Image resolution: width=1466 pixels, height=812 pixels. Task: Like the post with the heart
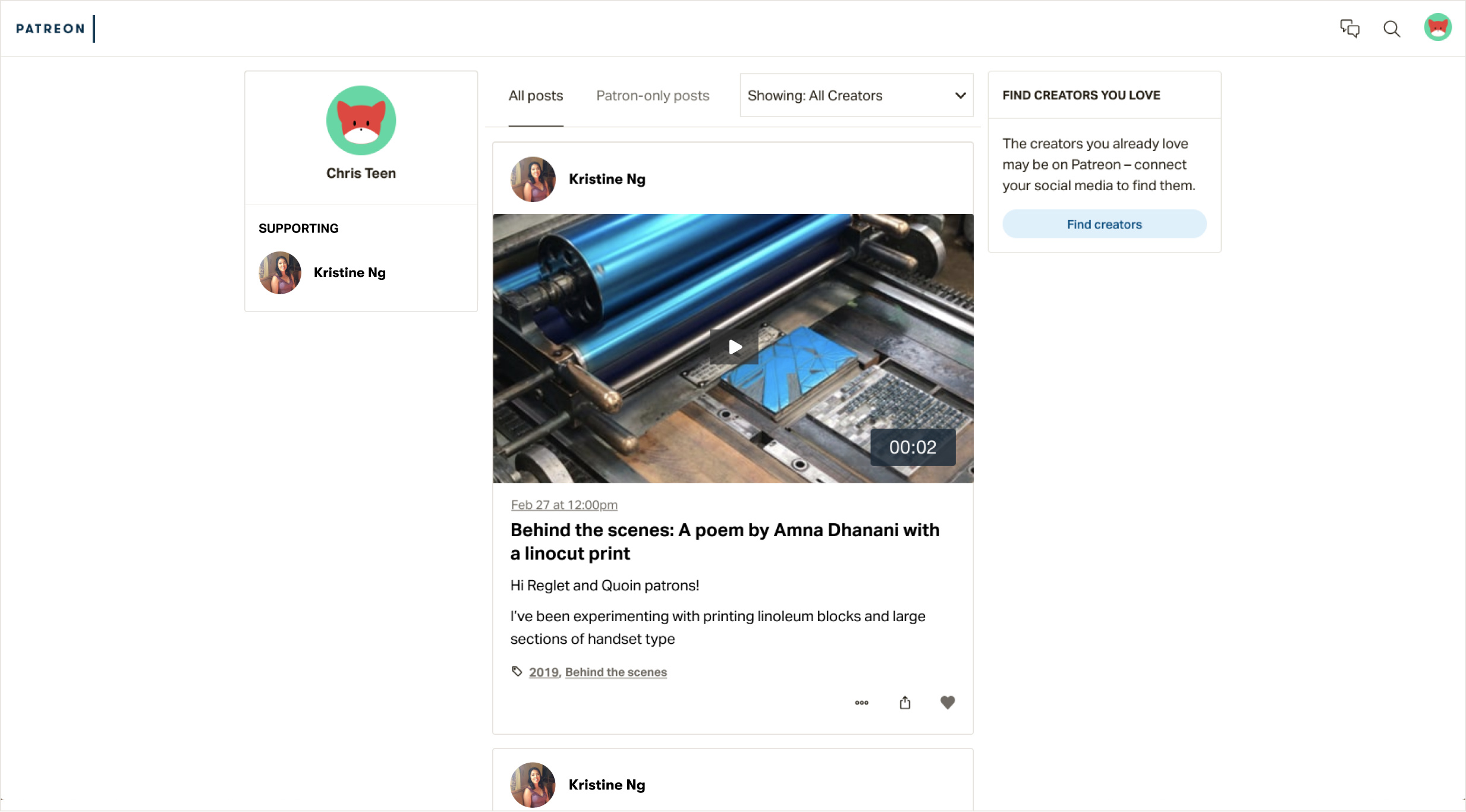pyautogui.click(x=947, y=703)
